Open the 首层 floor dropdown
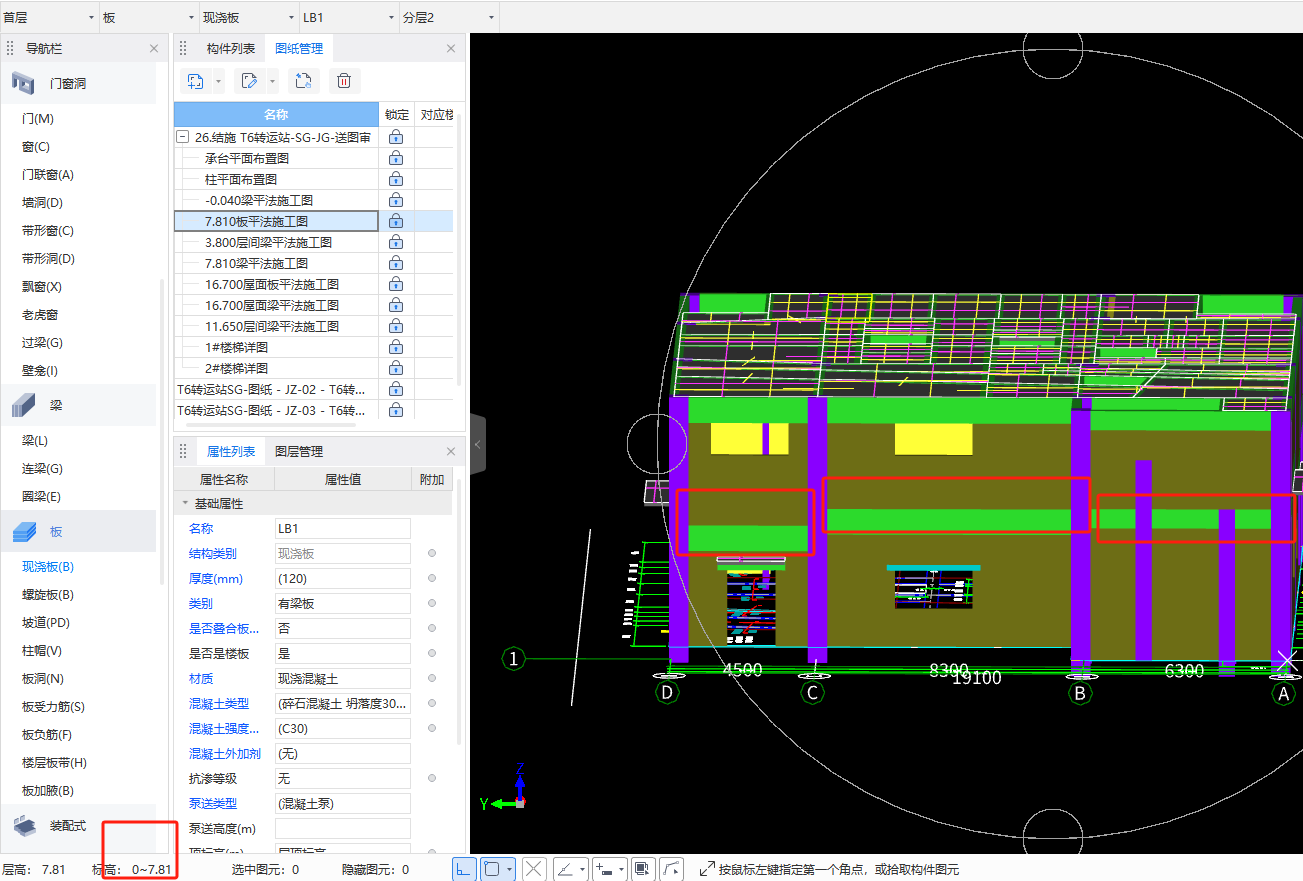 coord(49,18)
